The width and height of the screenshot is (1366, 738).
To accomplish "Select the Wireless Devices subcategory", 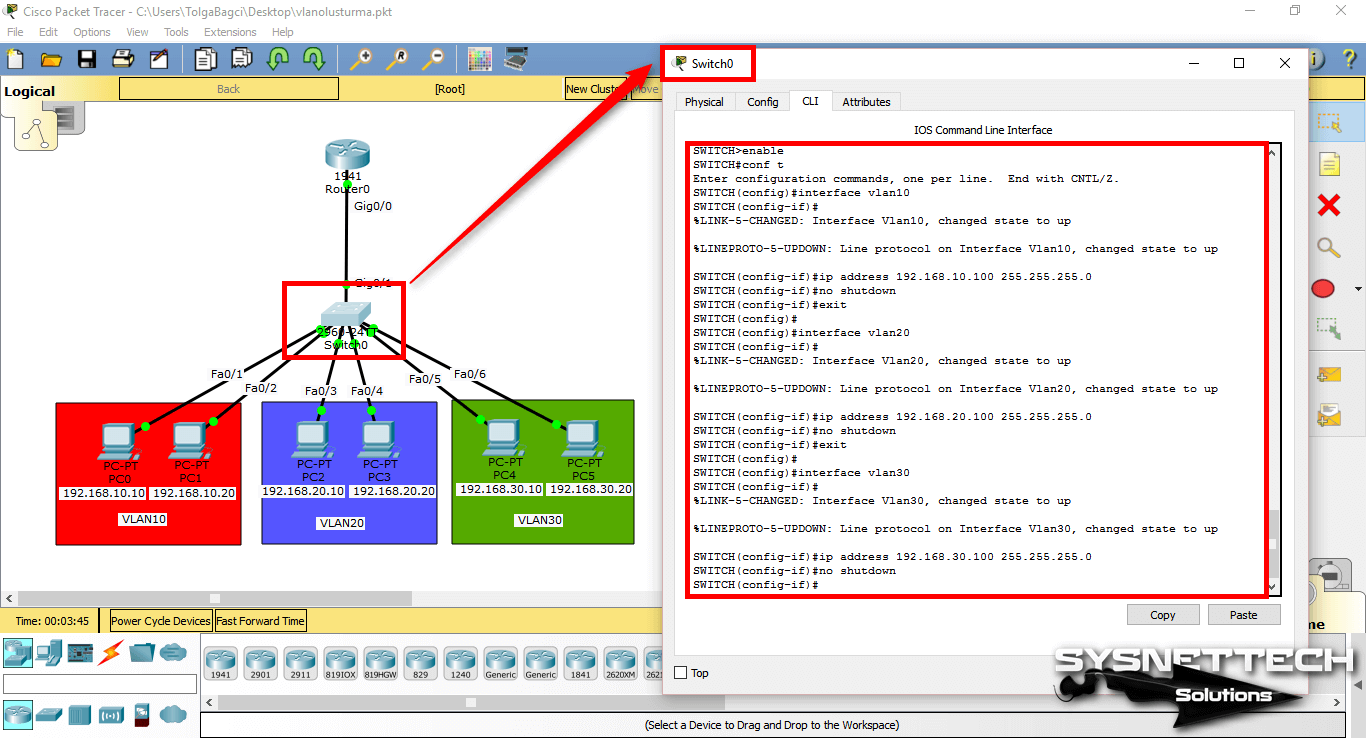I will click(111, 714).
